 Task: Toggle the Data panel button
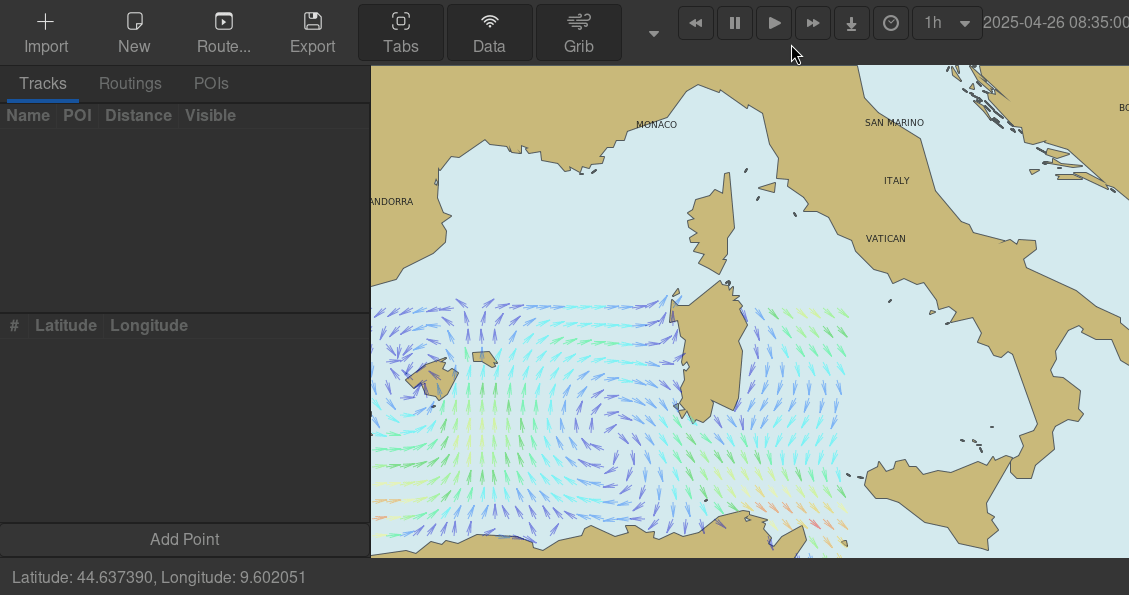point(489,33)
